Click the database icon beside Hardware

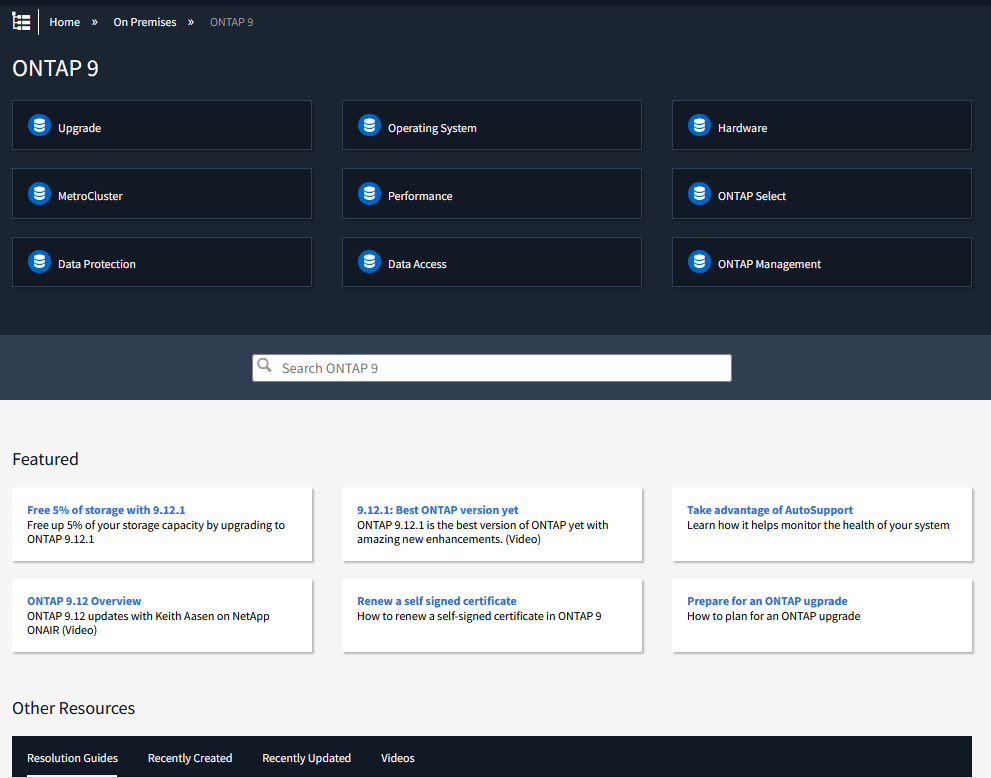click(x=699, y=126)
